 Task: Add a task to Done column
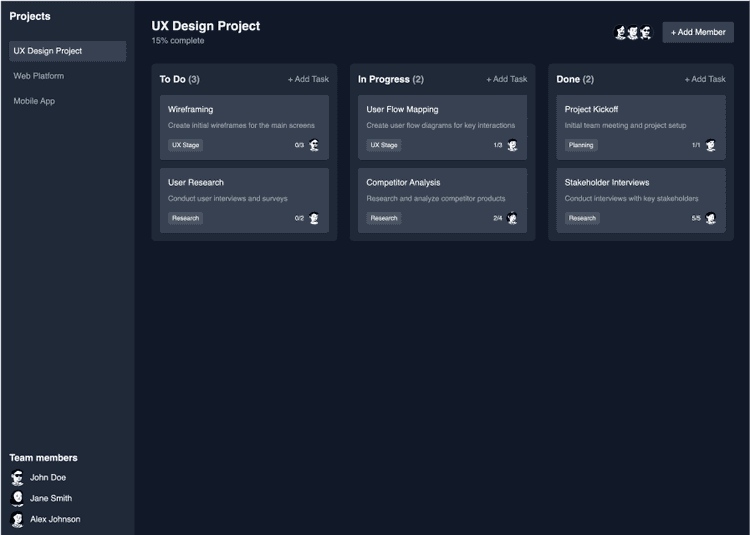tap(705, 79)
